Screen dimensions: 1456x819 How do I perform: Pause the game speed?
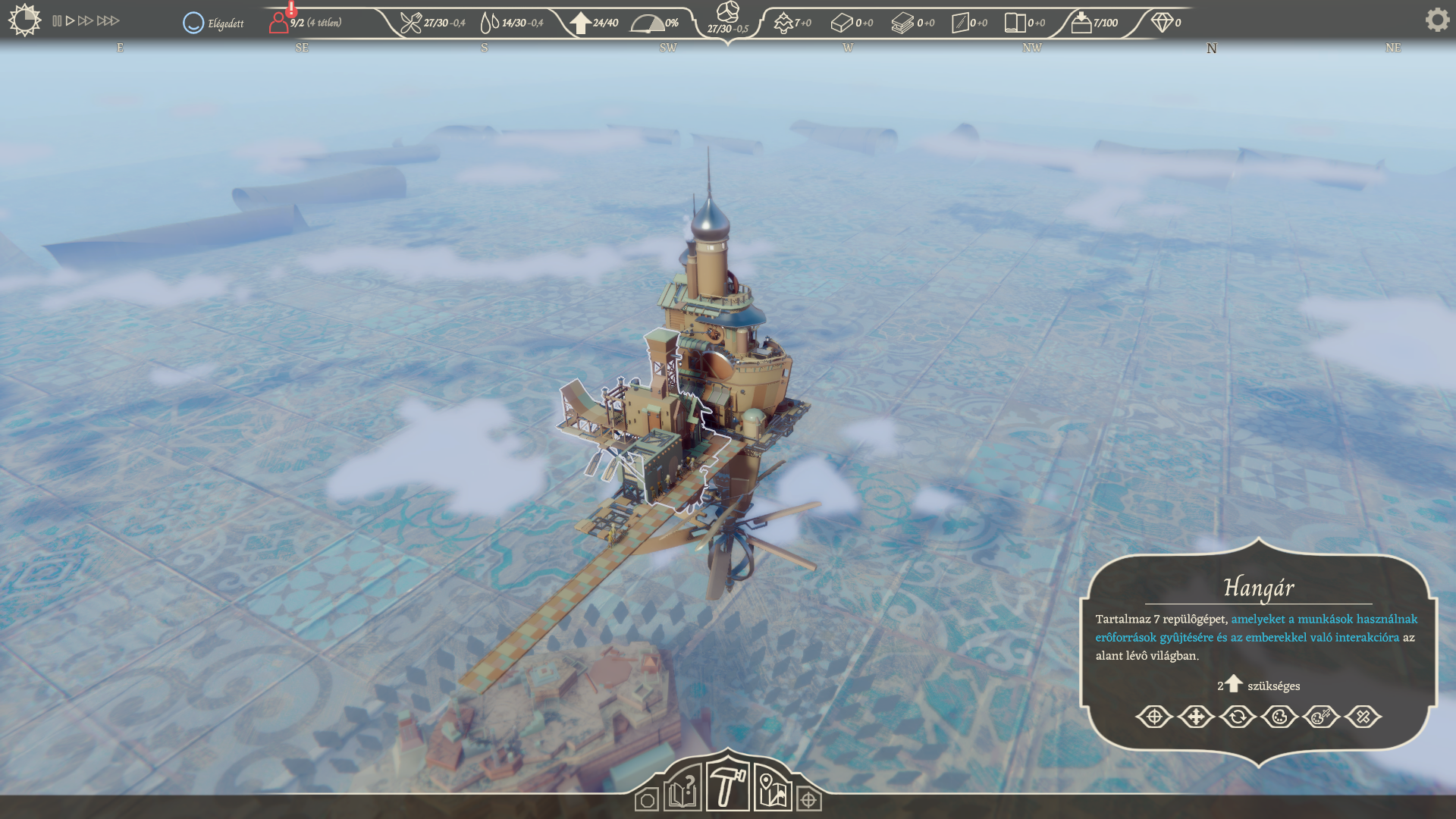57,21
